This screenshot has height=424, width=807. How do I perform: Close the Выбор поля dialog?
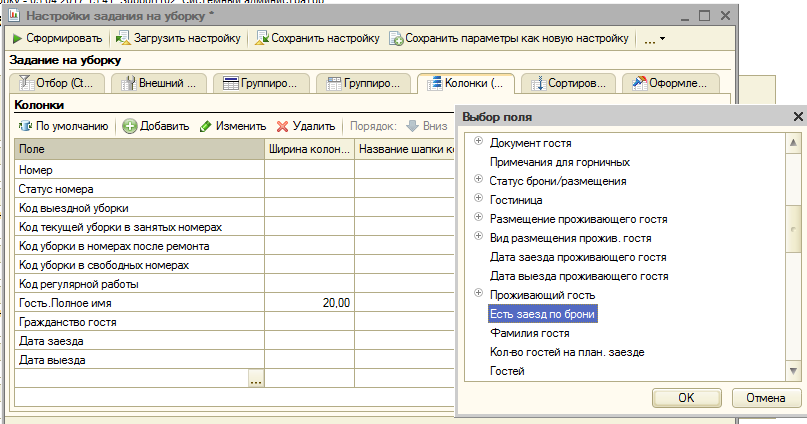798,117
